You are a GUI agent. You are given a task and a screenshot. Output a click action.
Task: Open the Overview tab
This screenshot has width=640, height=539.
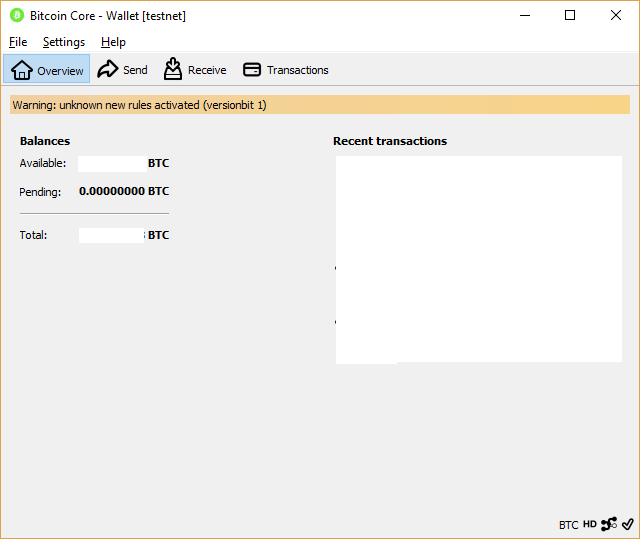pyautogui.click(x=47, y=69)
